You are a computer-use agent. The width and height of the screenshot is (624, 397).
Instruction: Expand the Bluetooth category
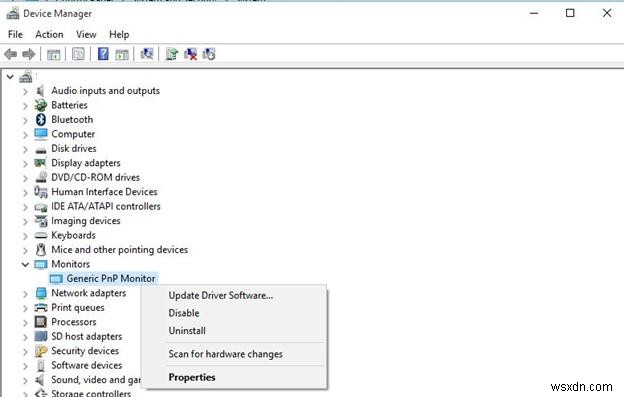coord(25,120)
